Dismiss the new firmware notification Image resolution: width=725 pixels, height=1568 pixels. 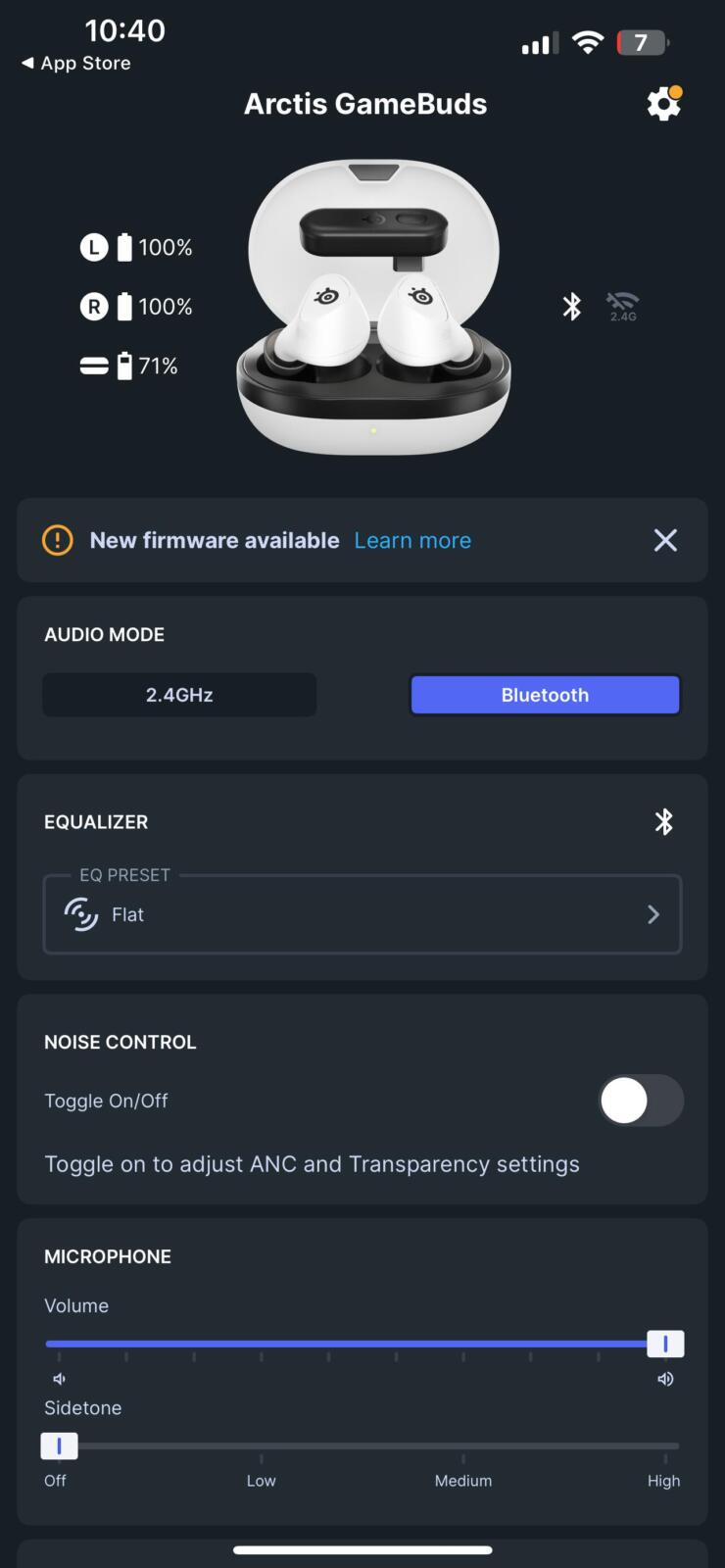coord(665,540)
